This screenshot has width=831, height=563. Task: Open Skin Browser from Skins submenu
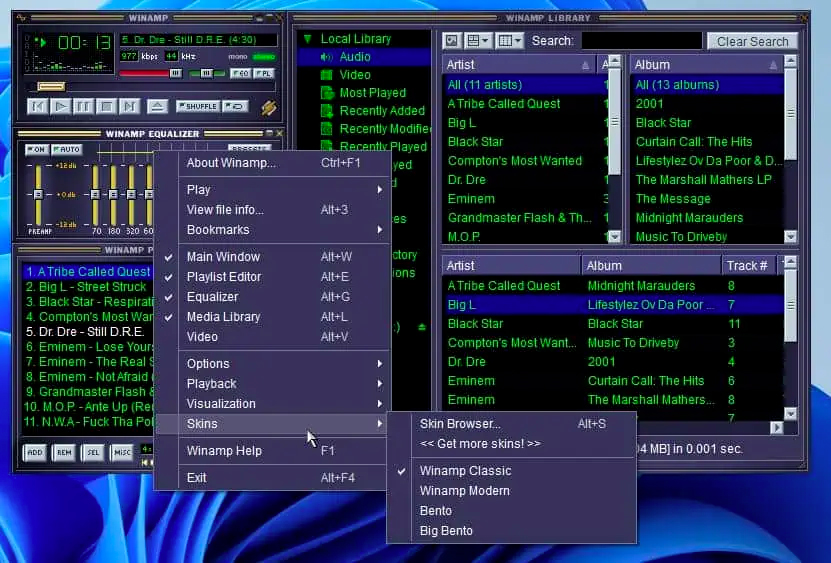click(x=512, y=424)
